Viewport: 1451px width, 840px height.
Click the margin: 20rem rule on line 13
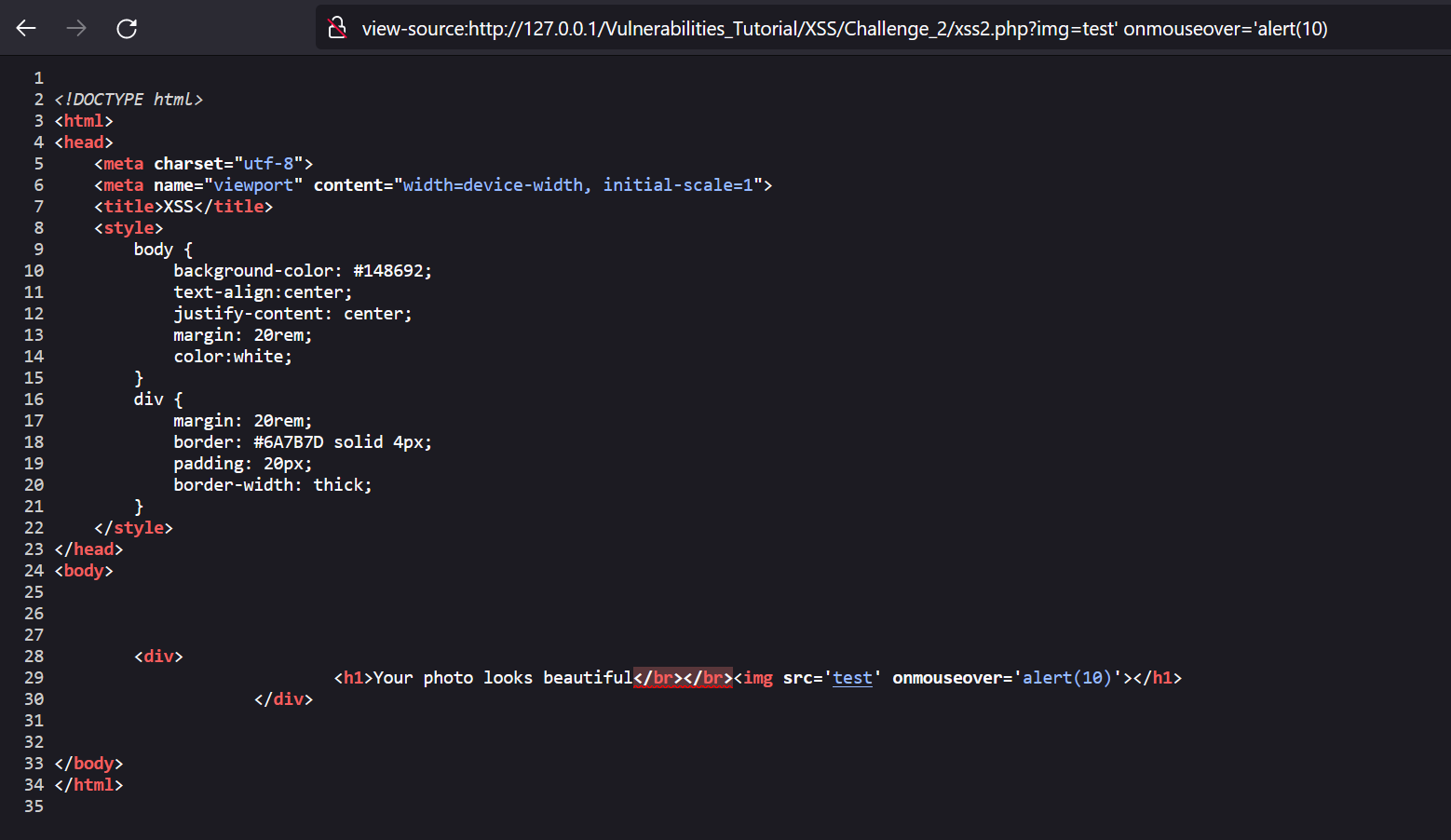(243, 335)
